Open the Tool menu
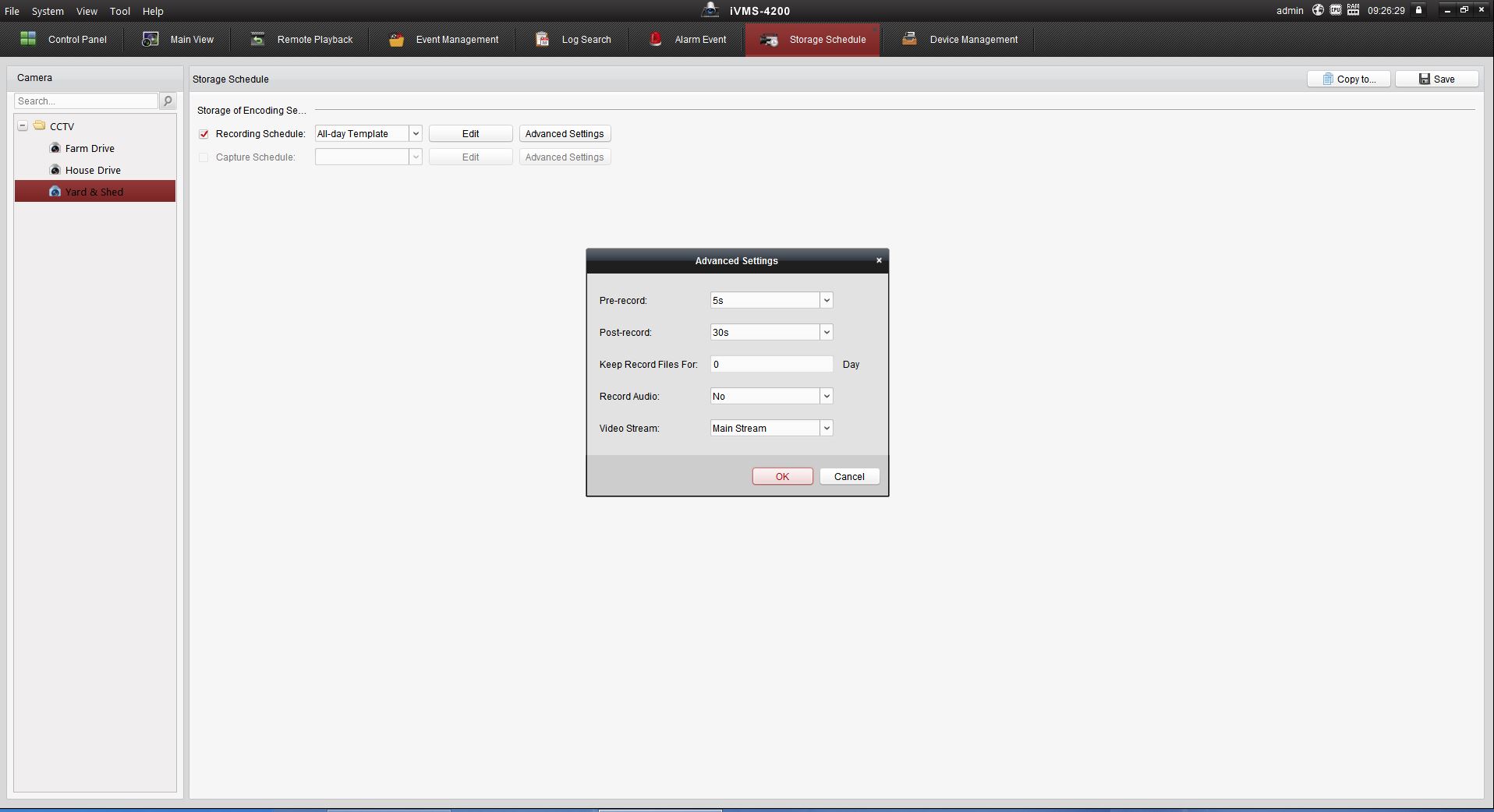1494x812 pixels. (x=119, y=11)
